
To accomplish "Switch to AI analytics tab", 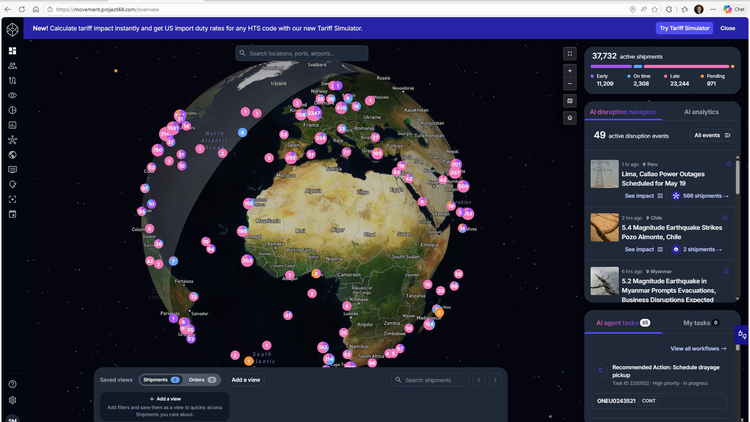I will click(x=701, y=112).
